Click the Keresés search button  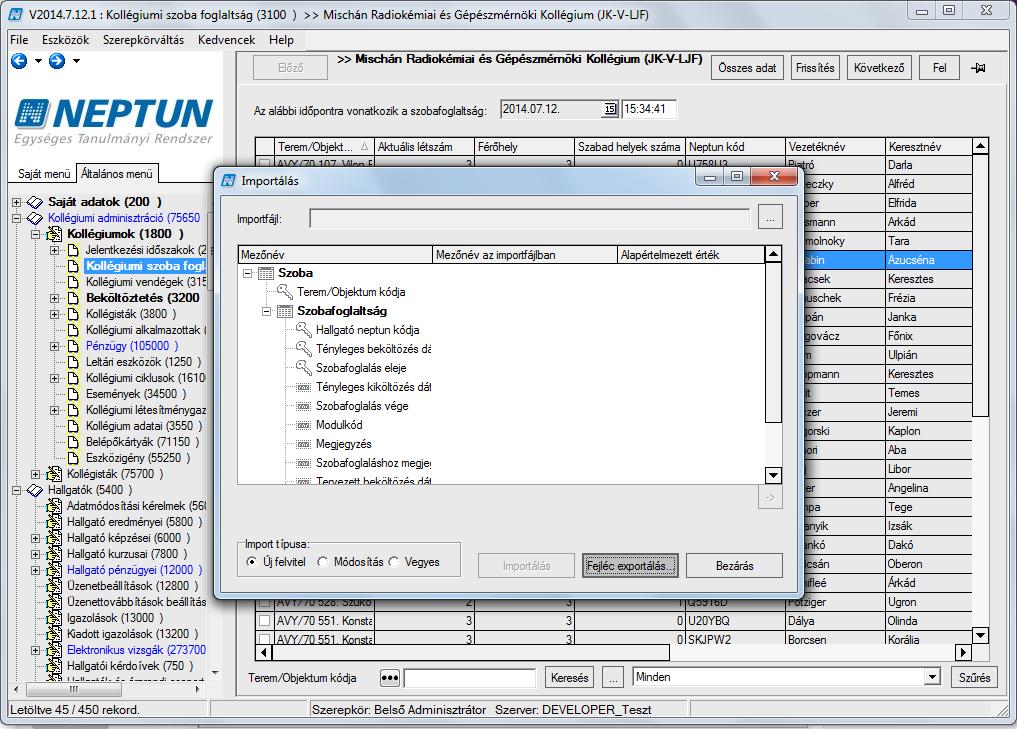(x=569, y=678)
